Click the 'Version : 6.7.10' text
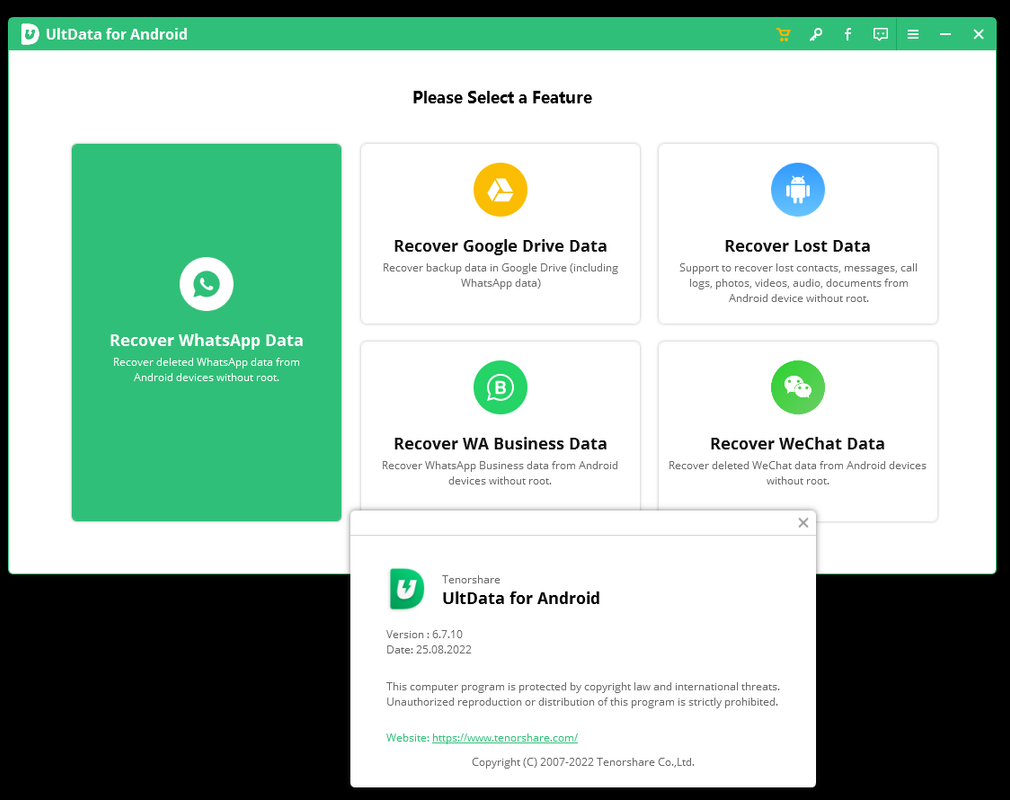The height and width of the screenshot is (800, 1010). 424,634
